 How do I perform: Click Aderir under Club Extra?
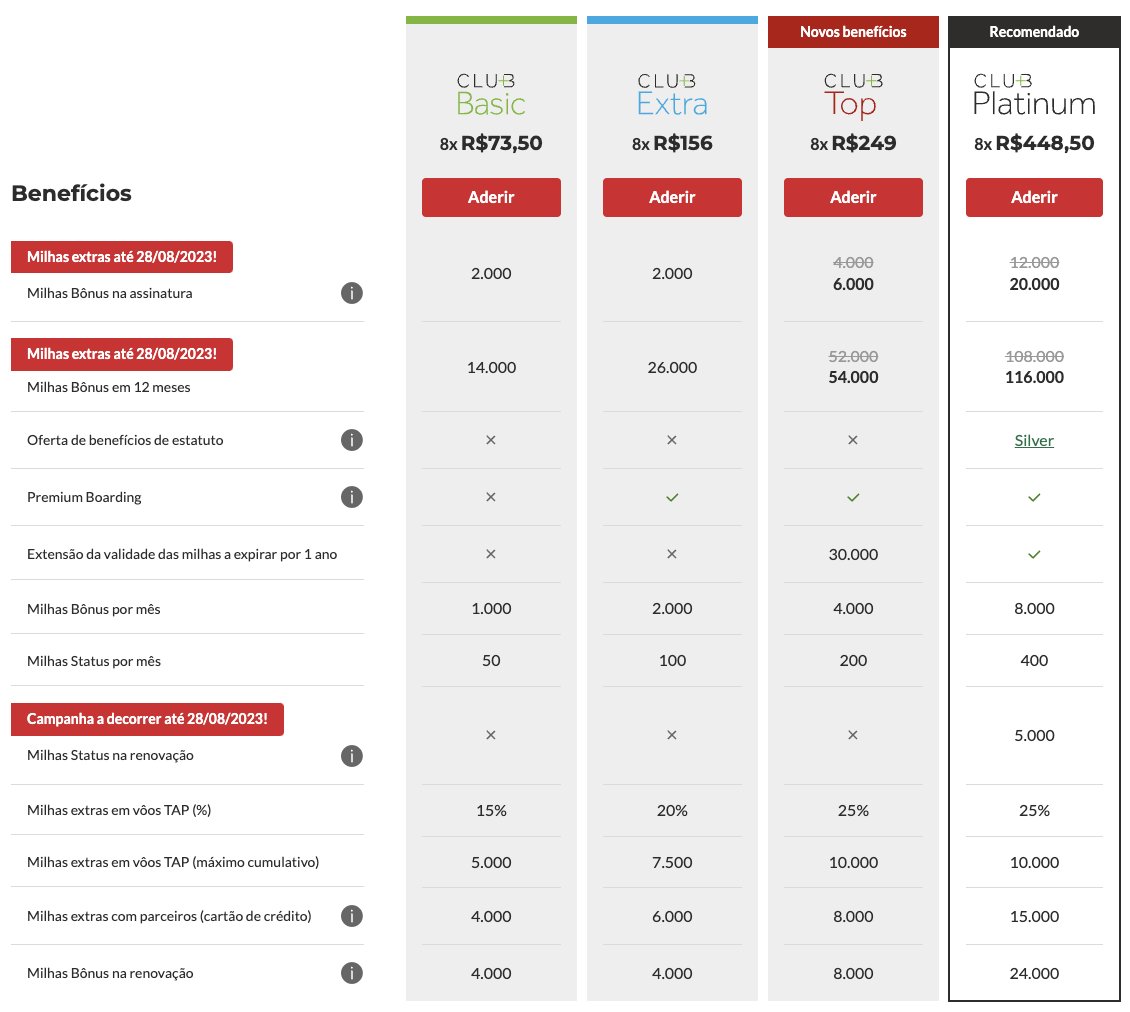coord(672,197)
